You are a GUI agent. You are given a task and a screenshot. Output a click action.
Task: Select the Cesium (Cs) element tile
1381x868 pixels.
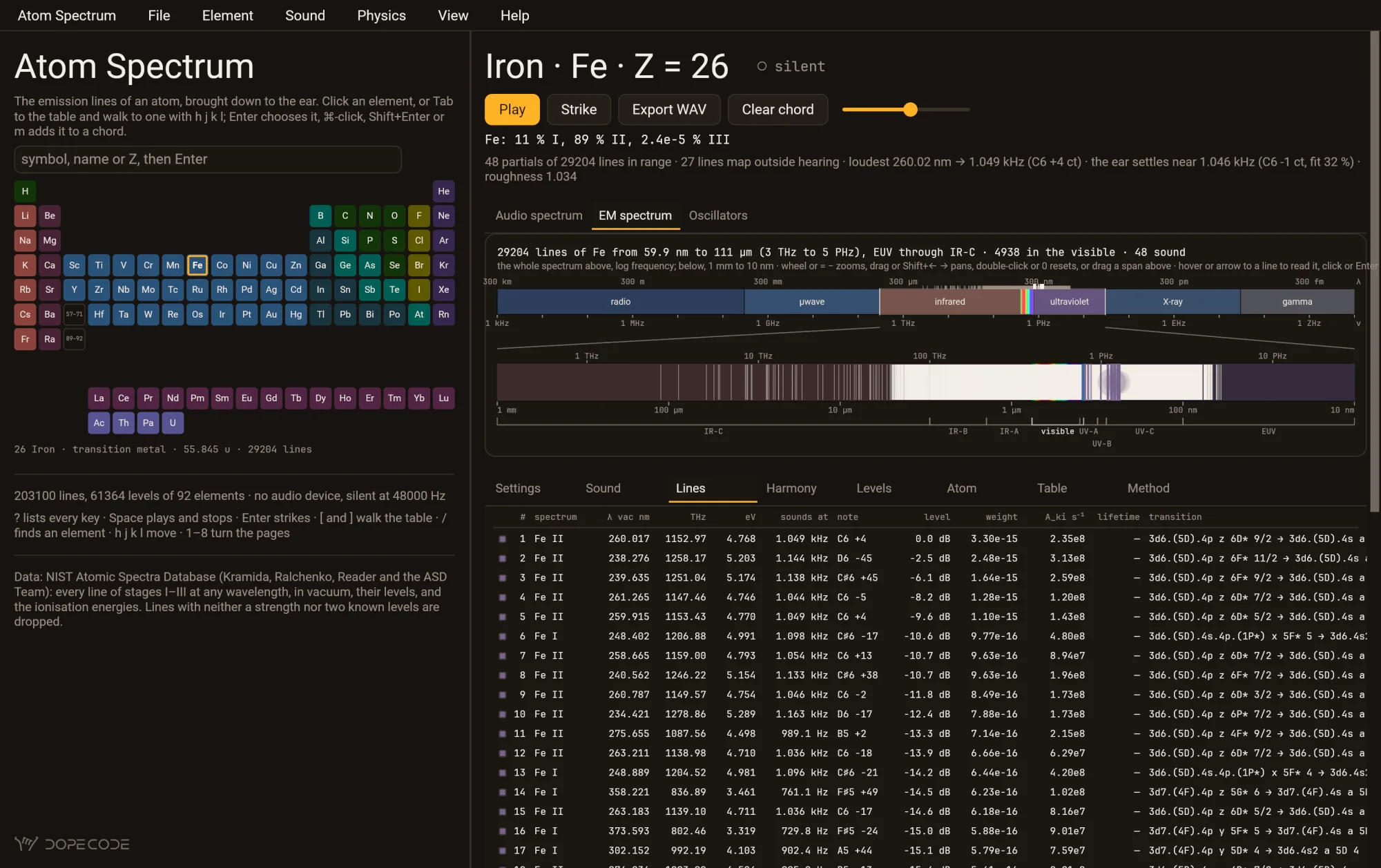tap(25, 314)
